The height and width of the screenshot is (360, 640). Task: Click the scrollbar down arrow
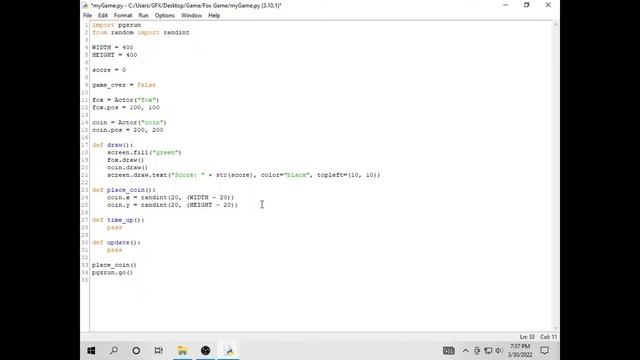(x=556, y=329)
